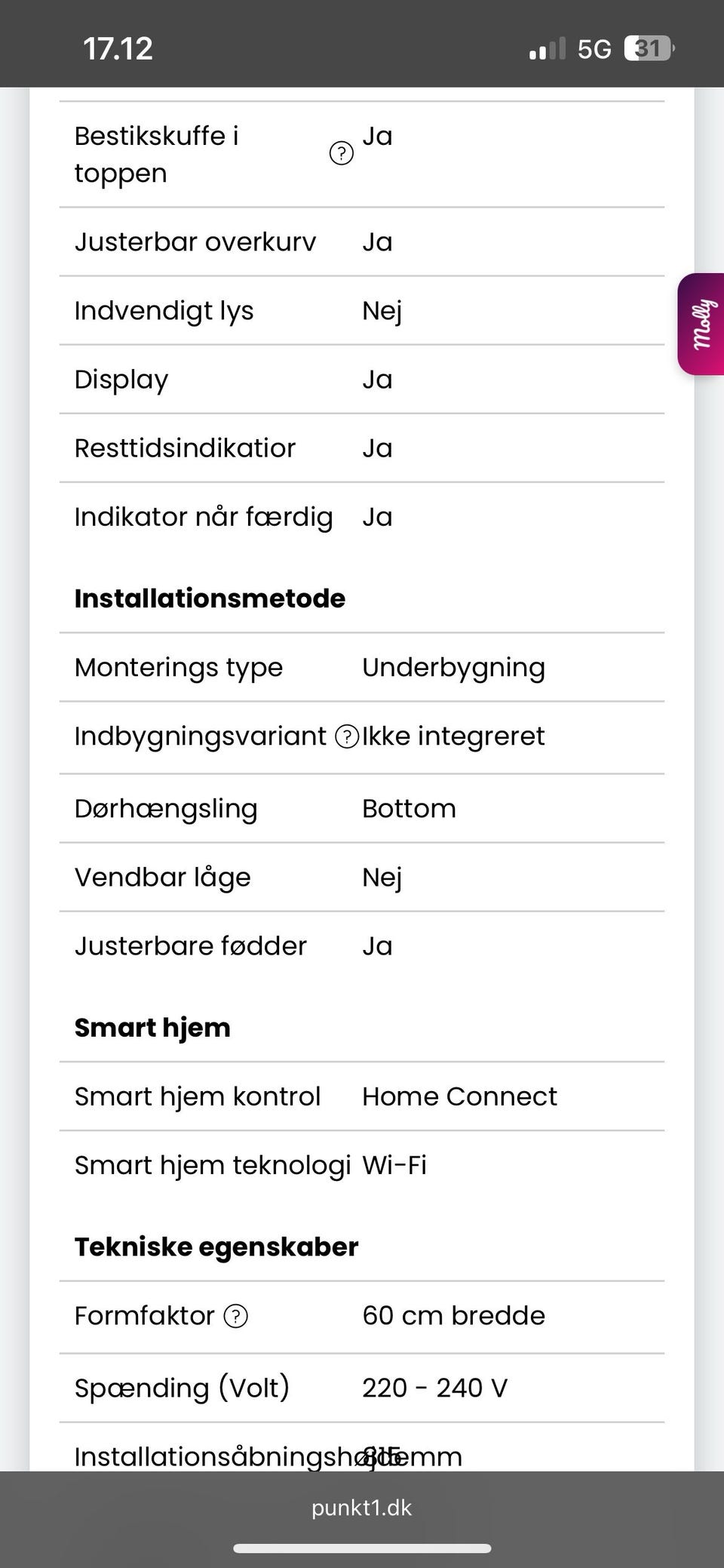Tap the punkt1.dk address bar
Image resolution: width=724 pixels, height=1568 pixels.
point(362,1508)
